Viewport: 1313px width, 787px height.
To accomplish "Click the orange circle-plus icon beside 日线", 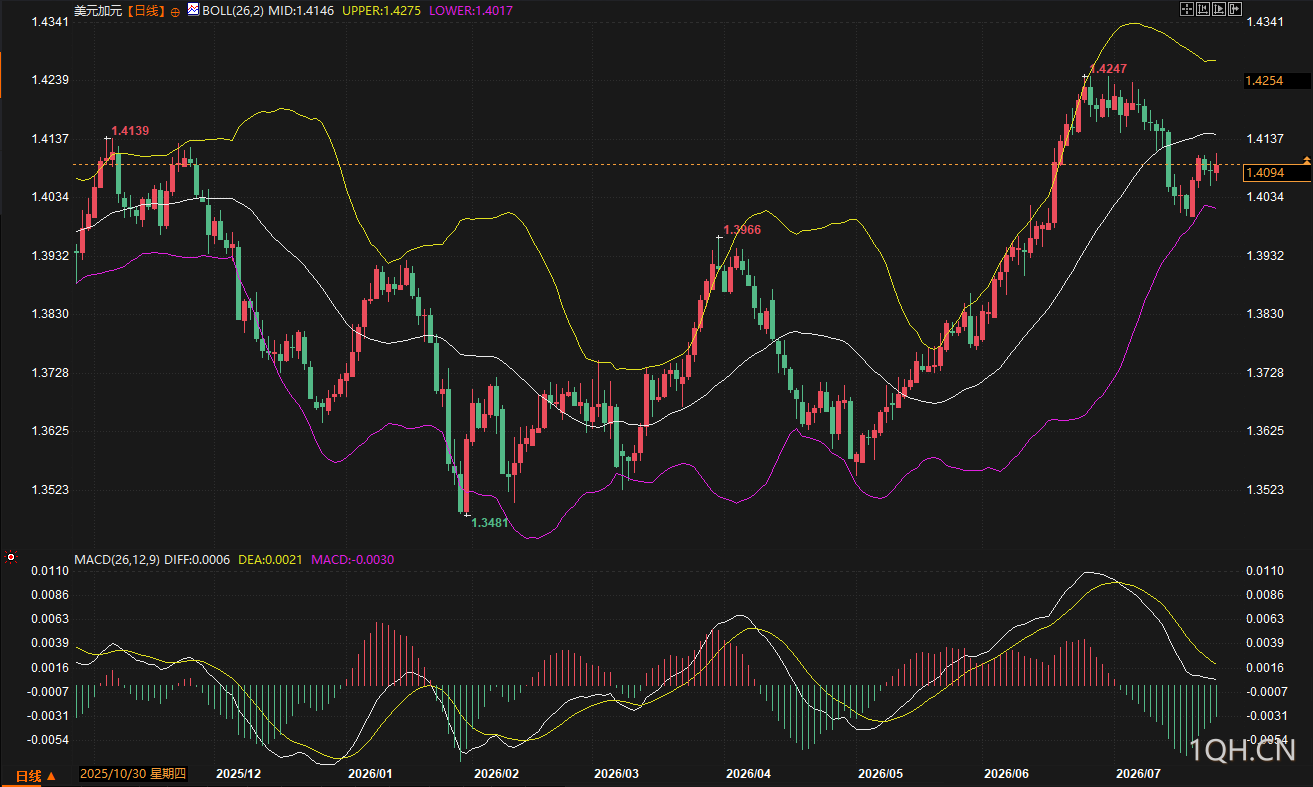I will click(x=176, y=11).
